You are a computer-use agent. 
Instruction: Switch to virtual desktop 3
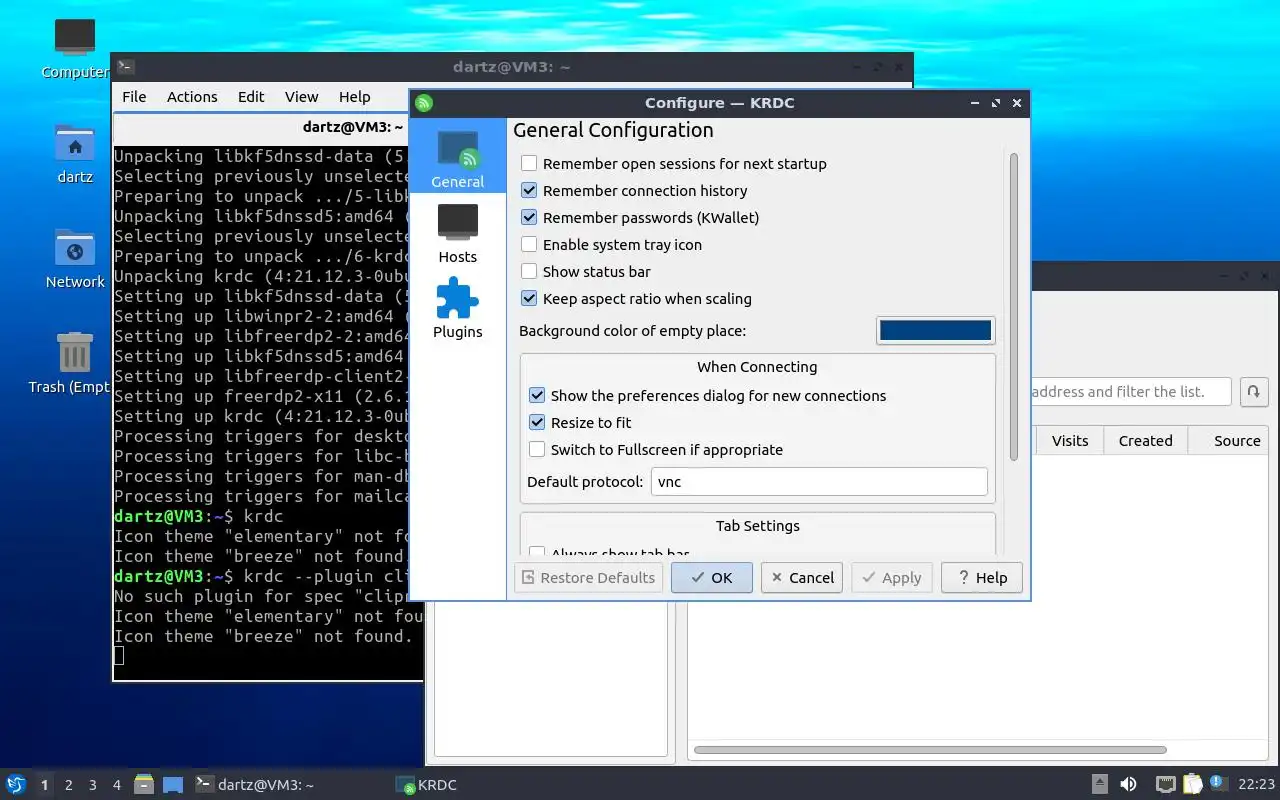(x=93, y=785)
